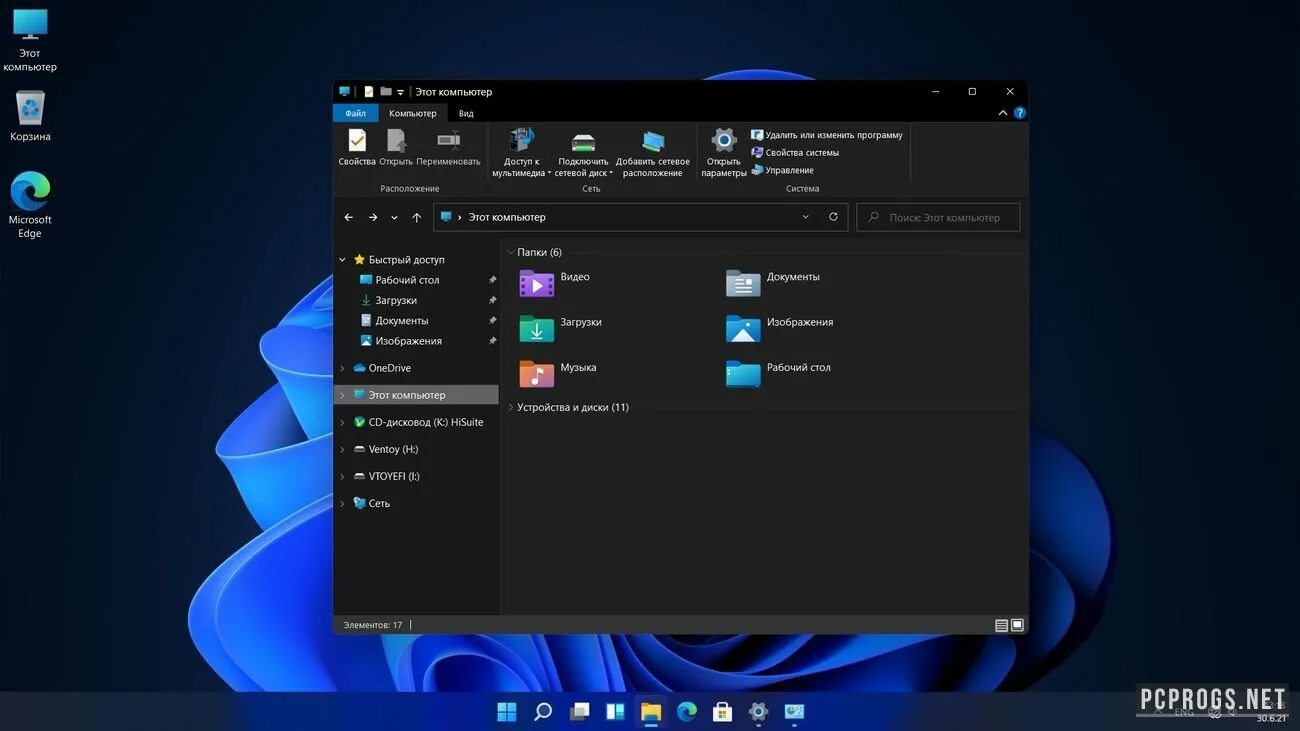This screenshot has width=1300, height=731.
Task: Open the quick access toolbar customize arrow
Action: [400, 92]
